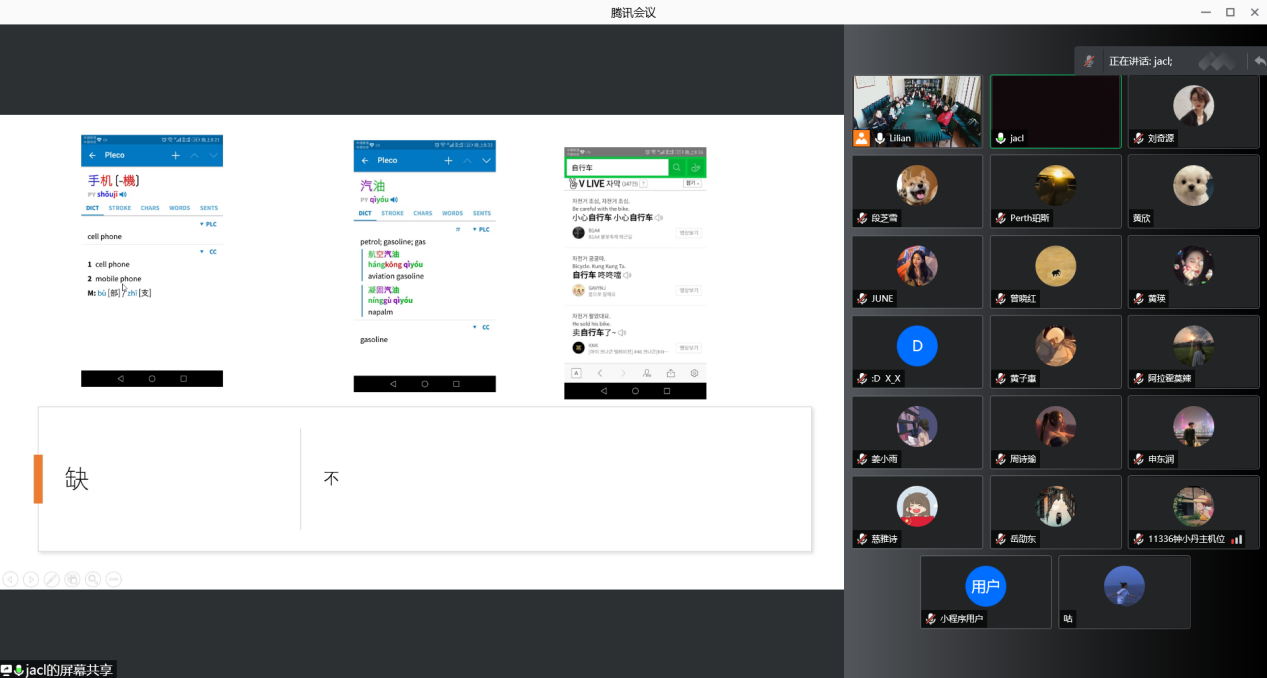
Task: Open the three-dot more options slideshow icon
Action: tap(113, 579)
